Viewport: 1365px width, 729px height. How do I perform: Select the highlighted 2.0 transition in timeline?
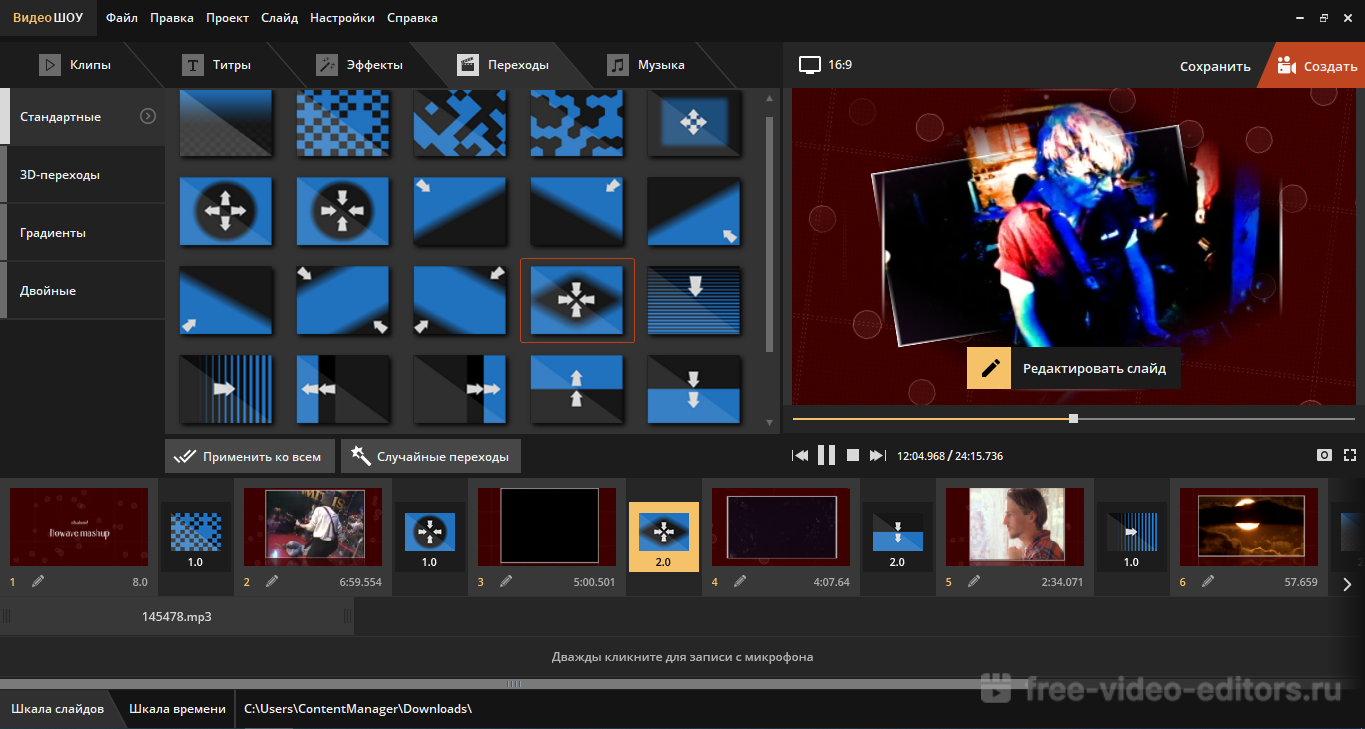(664, 537)
